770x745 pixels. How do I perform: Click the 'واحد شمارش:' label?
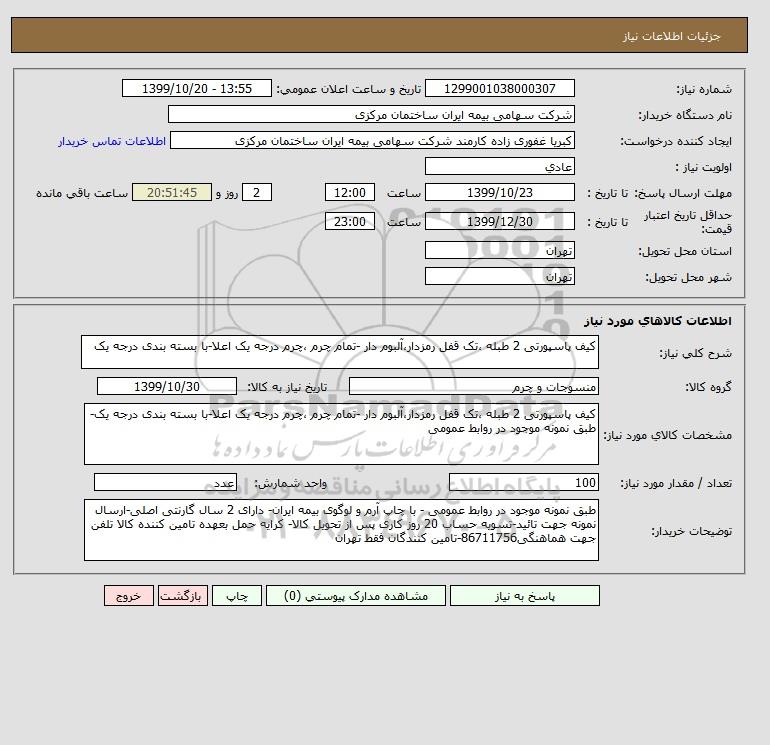pyautogui.click(x=290, y=483)
